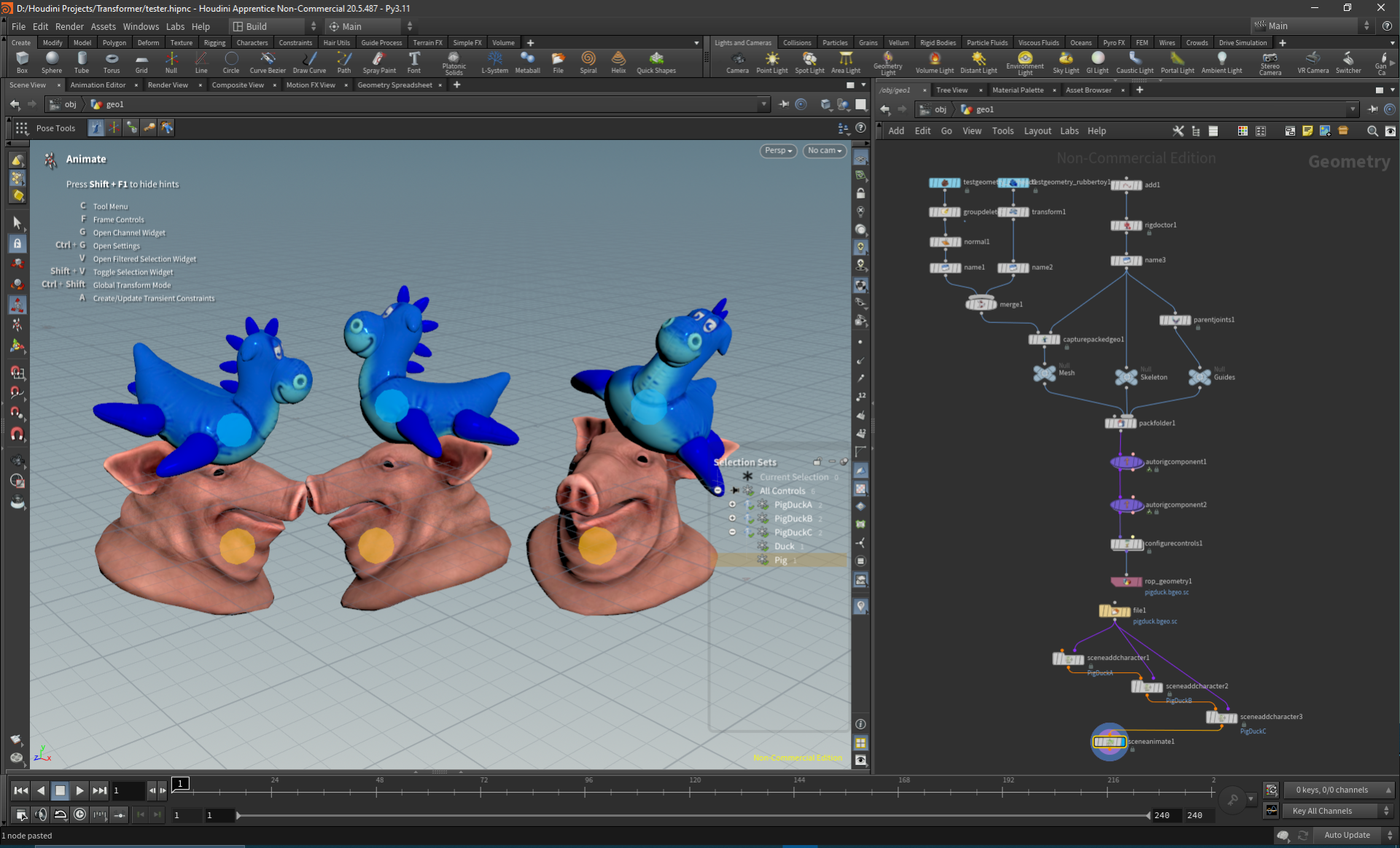This screenshot has width=1400, height=848.
Task: Open the Windows menu
Action: coord(141,26)
